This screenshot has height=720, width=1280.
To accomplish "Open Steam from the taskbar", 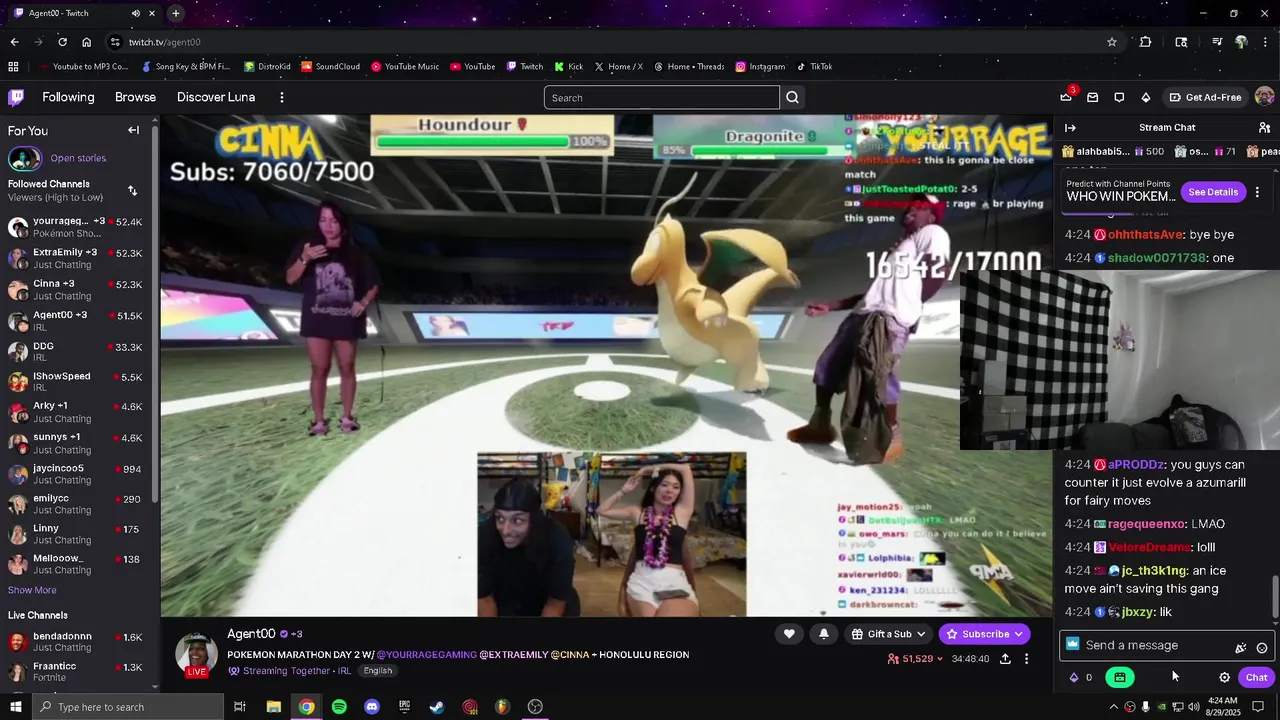I will pos(437,707).
